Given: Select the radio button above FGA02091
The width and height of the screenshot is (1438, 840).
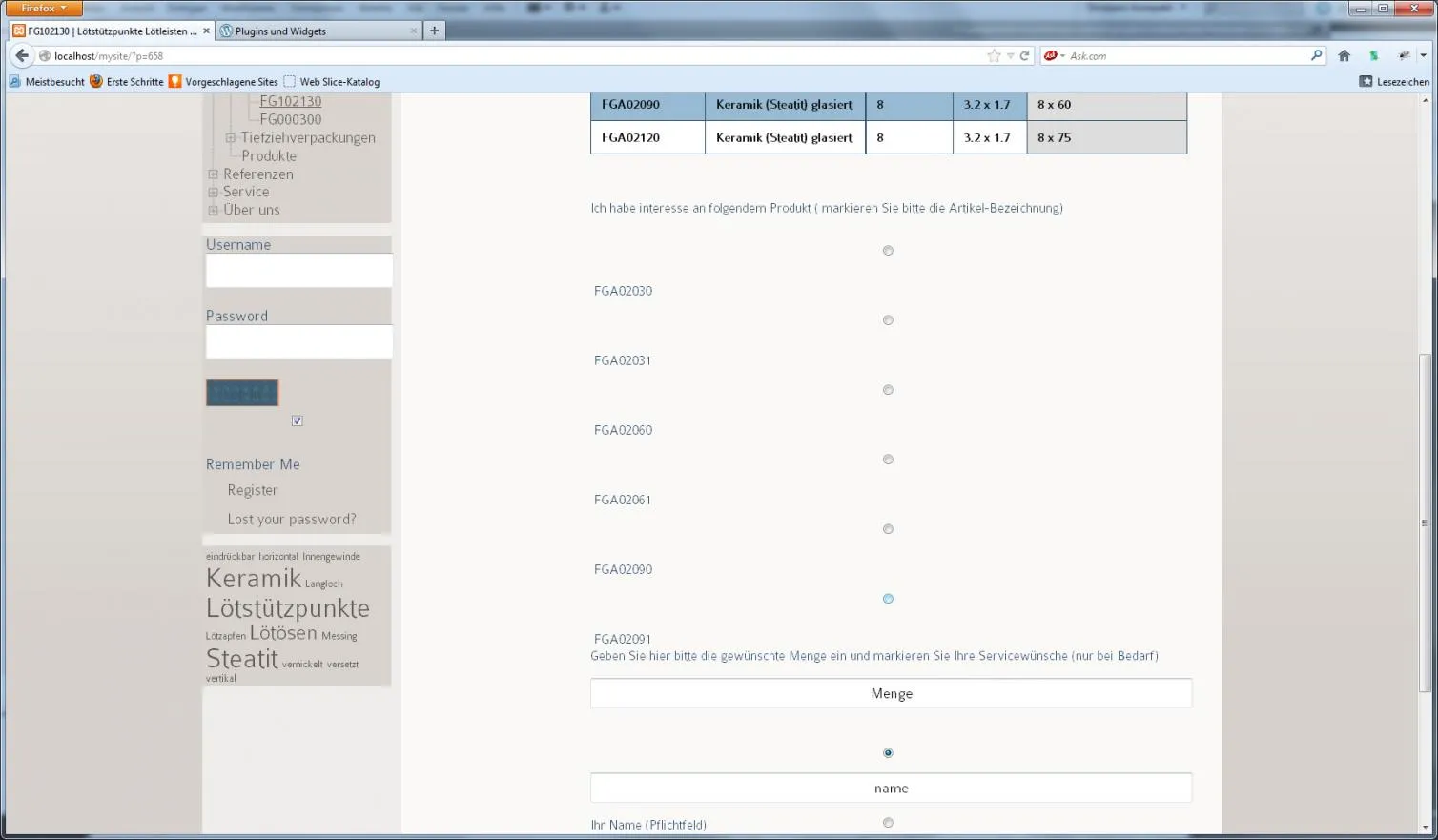Looking at the screenshot, I should pyautogui.click(x=888, y=599).
